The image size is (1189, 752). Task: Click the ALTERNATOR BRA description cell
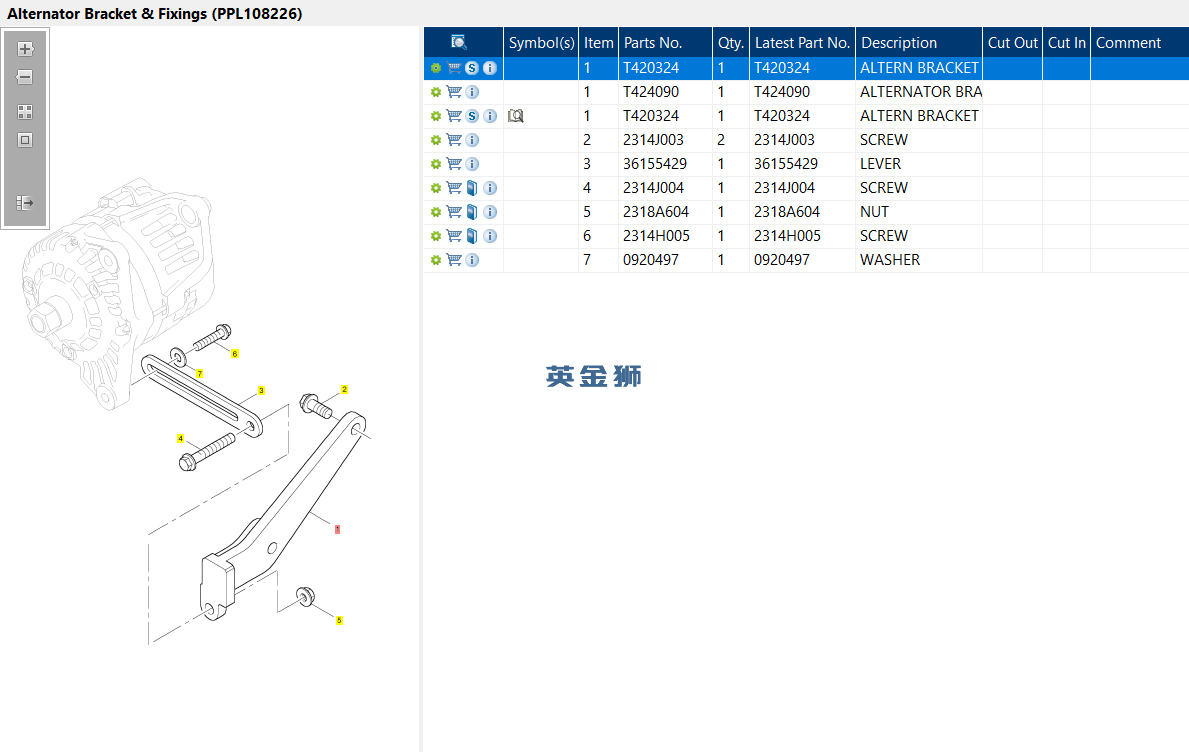[919, 92]
